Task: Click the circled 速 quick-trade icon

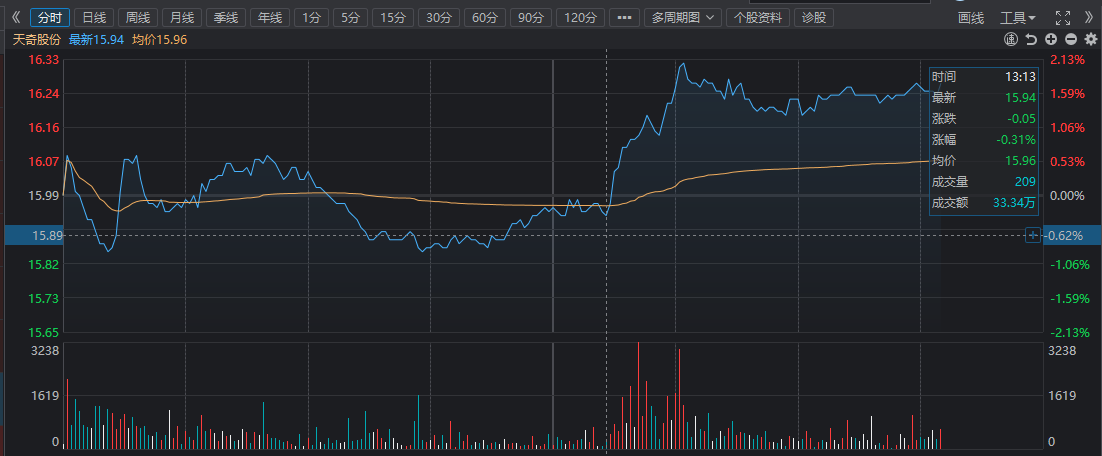Action: click(x=1012, y=39)
